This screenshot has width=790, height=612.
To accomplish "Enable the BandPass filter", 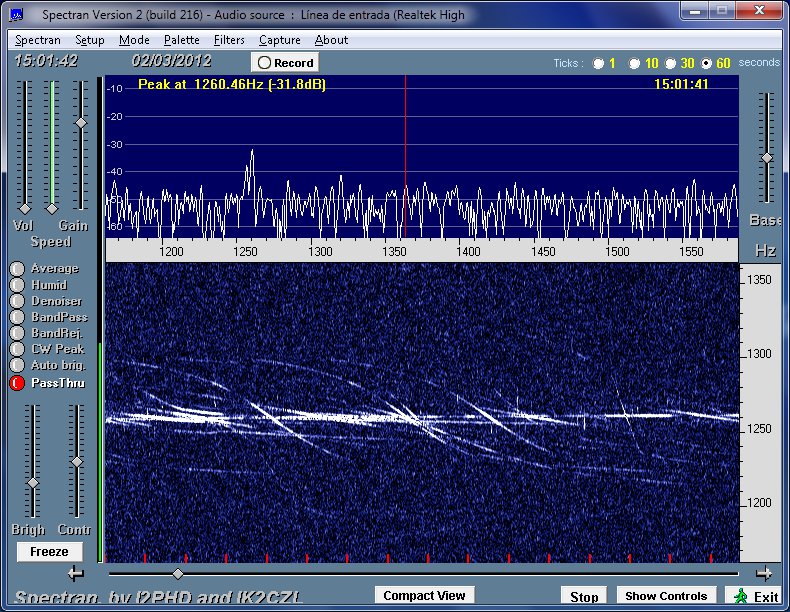I will tap(17, 317).
